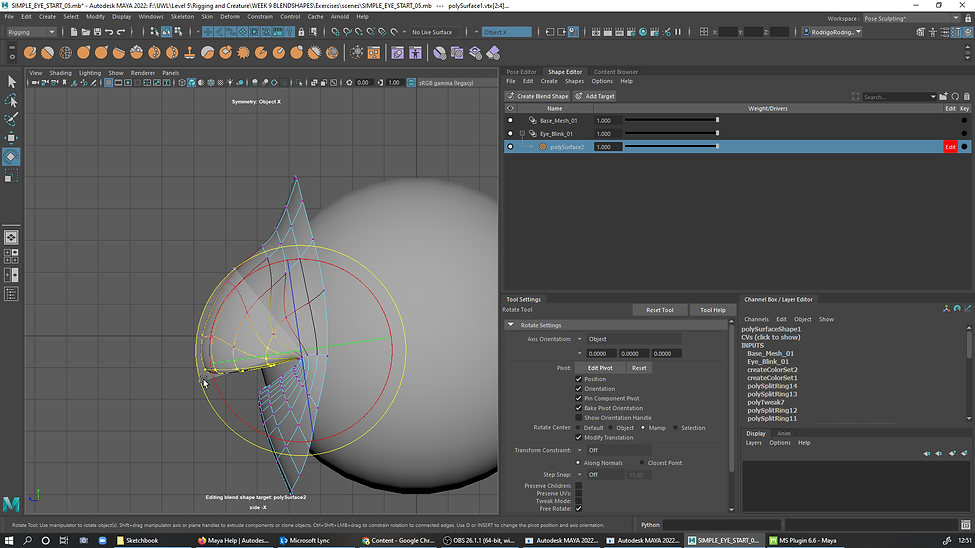This screenshot has height=548, width=975.
Task: Click the Redo icon in status line
Action: 121,32
